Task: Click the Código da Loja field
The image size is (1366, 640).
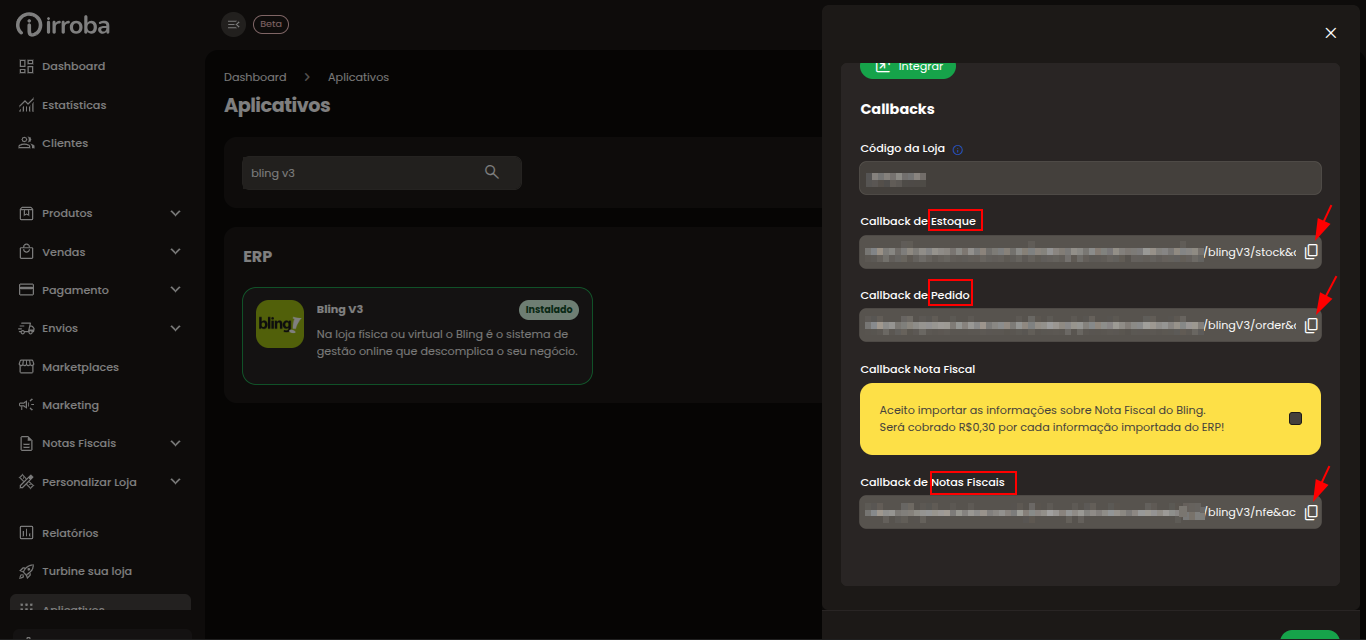Action: coord(1090,178)
